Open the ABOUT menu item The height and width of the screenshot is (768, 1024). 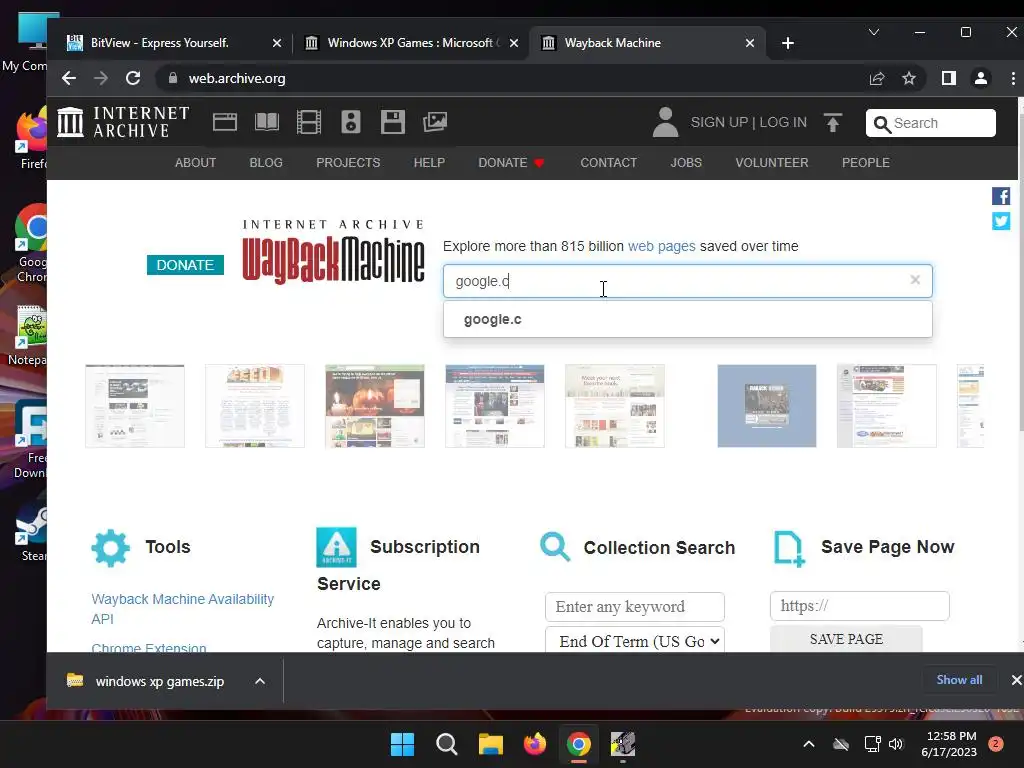coord(195,163)
